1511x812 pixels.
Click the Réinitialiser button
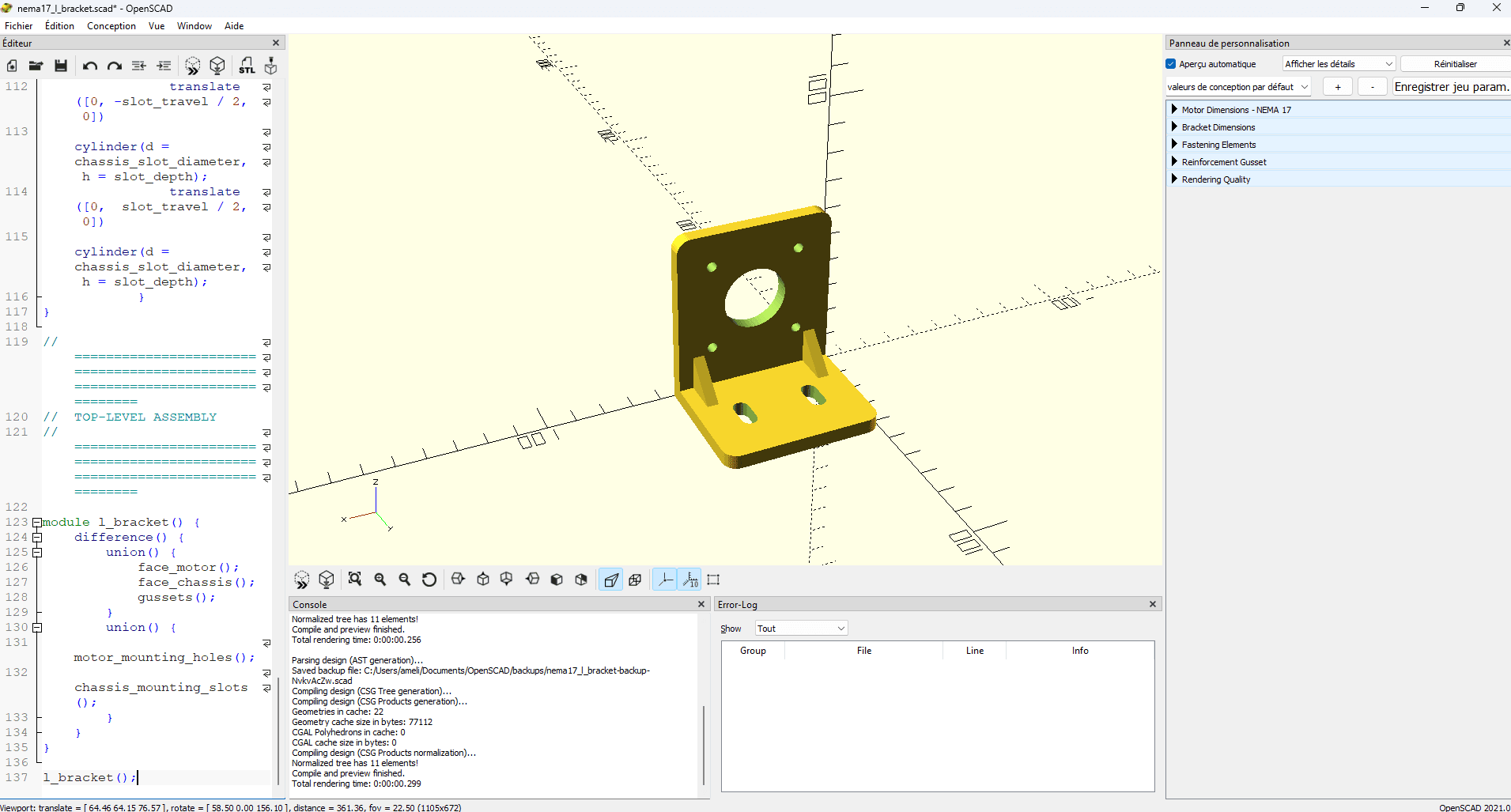point(1455,64)
